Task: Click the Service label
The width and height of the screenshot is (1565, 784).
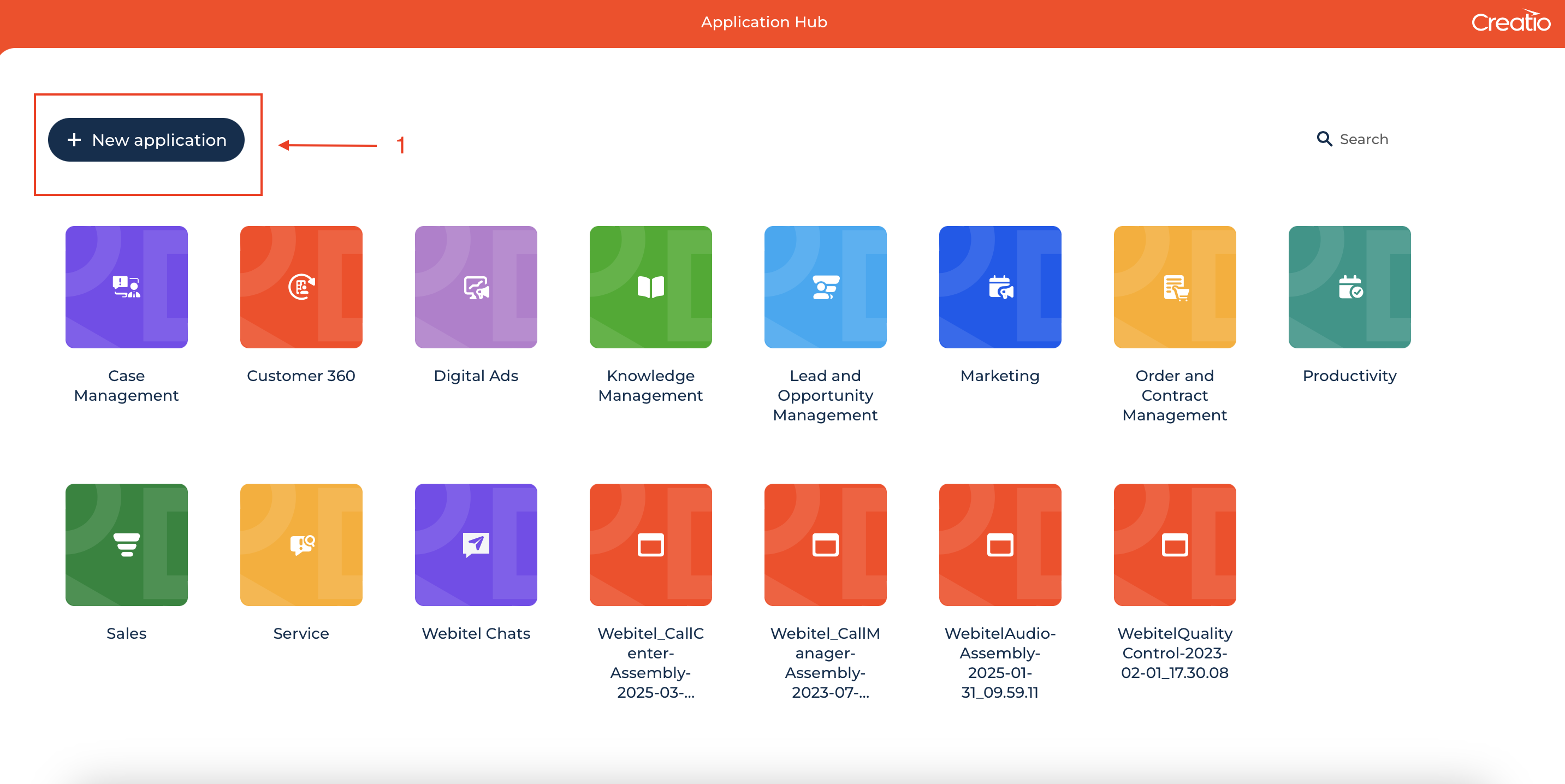Action: point(301,633)
